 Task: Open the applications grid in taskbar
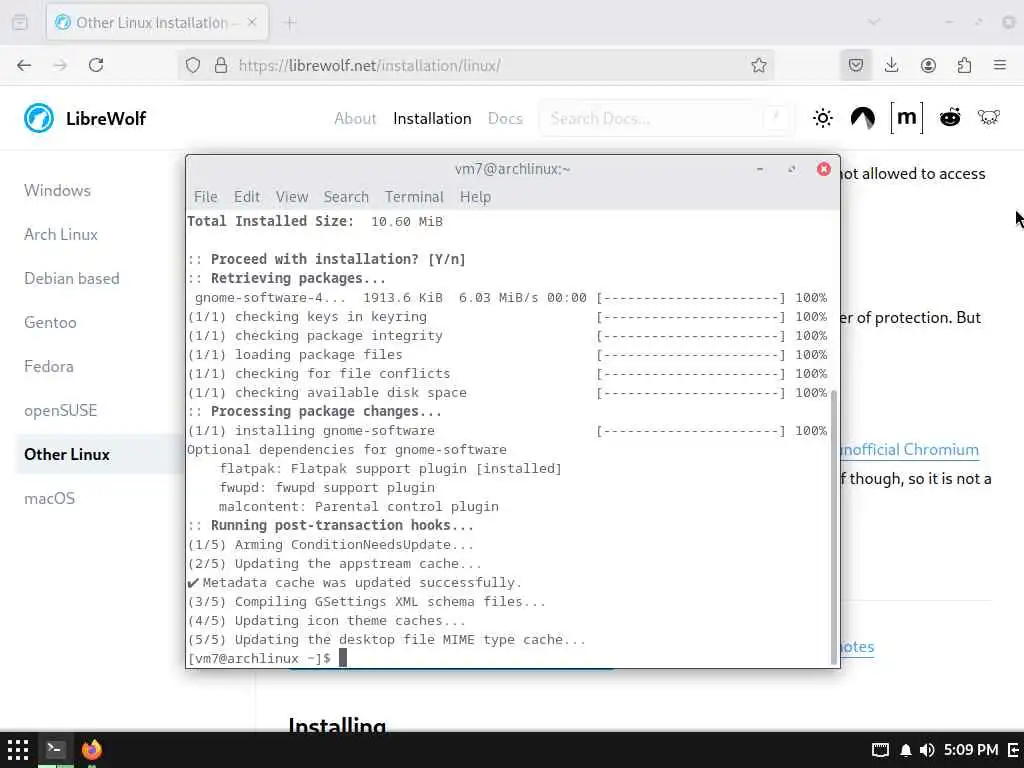click(18, 749)
